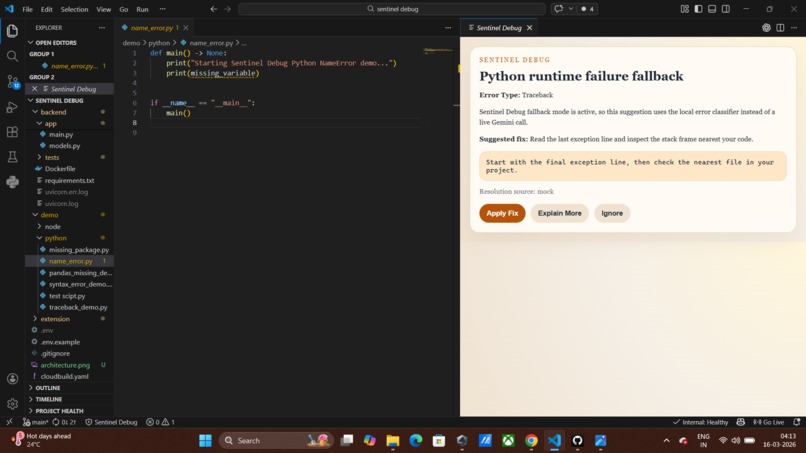This screenshot has height=453, width=806.
Task: Open the View menu
Action: (x=103, y=9)
